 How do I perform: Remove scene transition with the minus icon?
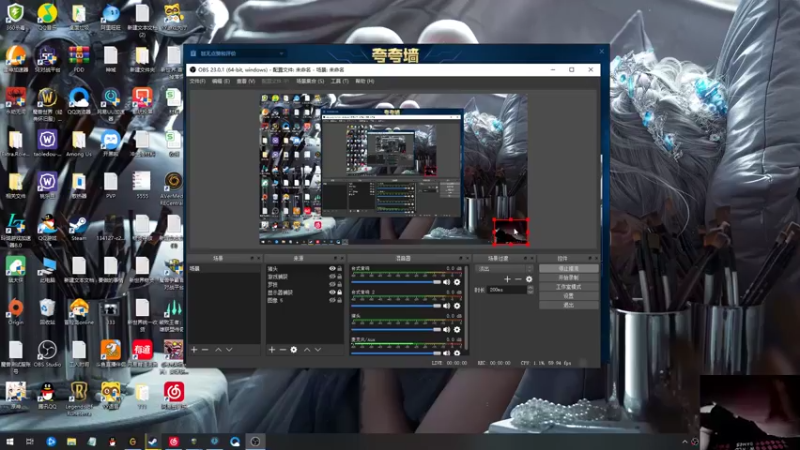[518, 279]
